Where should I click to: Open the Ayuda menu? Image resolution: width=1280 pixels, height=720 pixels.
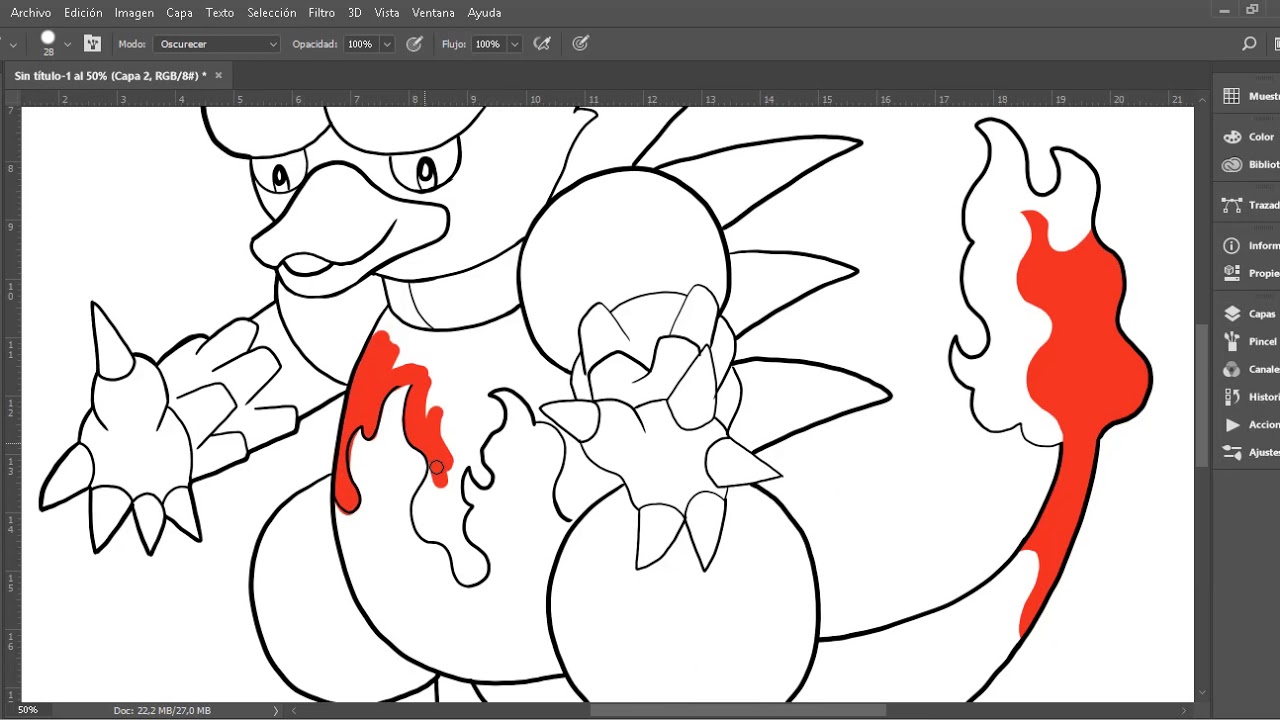pos(485,13)
